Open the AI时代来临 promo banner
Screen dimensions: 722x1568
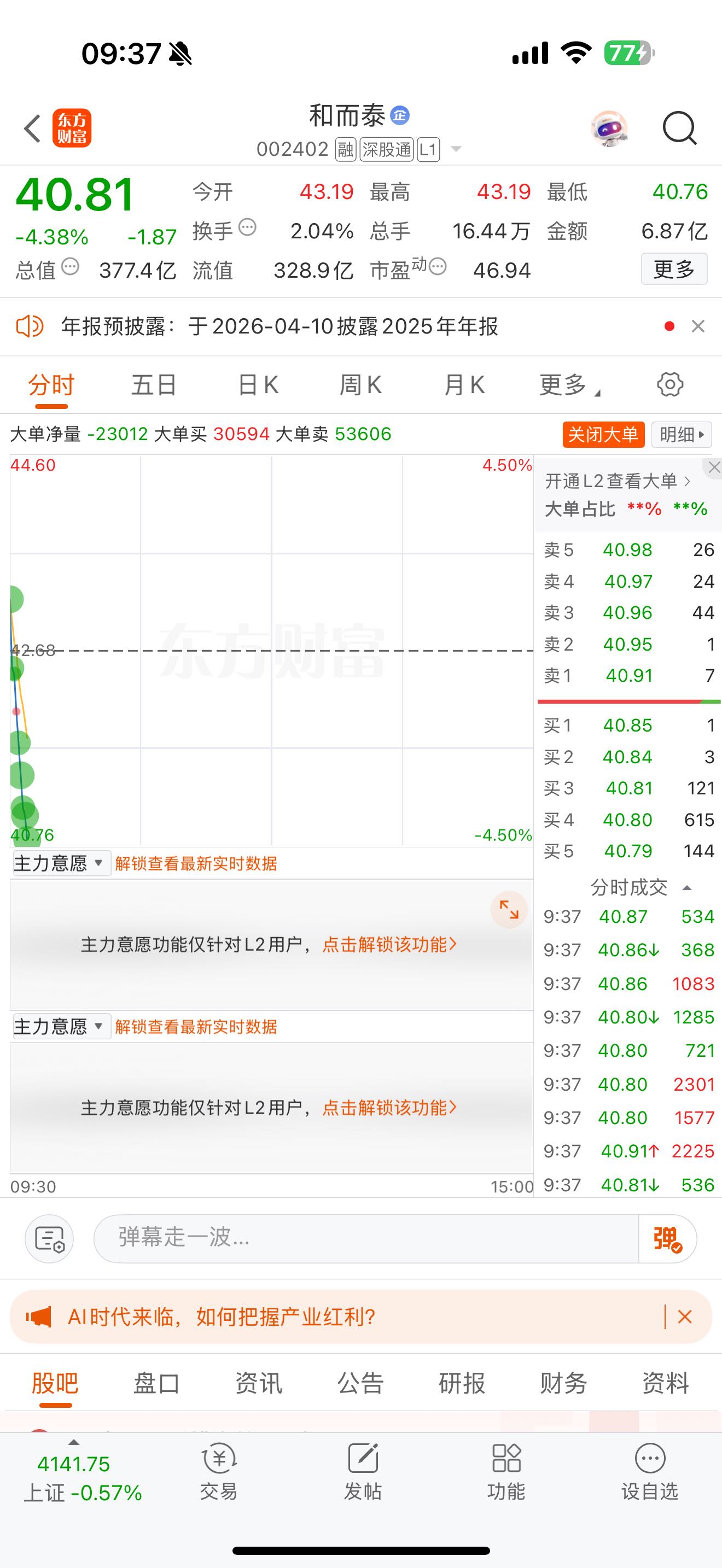(x=360, y=1317)
